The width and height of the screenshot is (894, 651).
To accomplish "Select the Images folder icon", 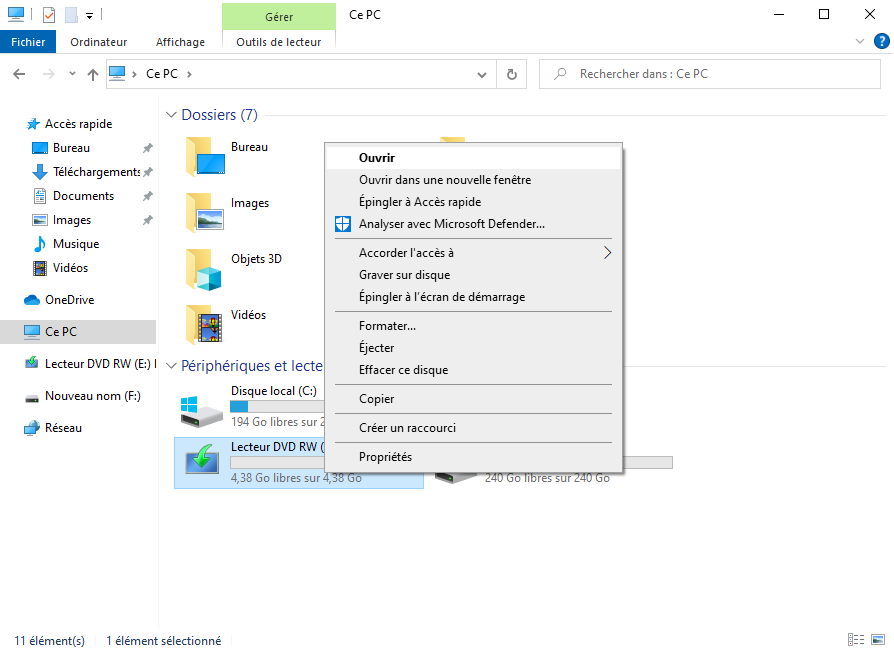I will point(205,213).
